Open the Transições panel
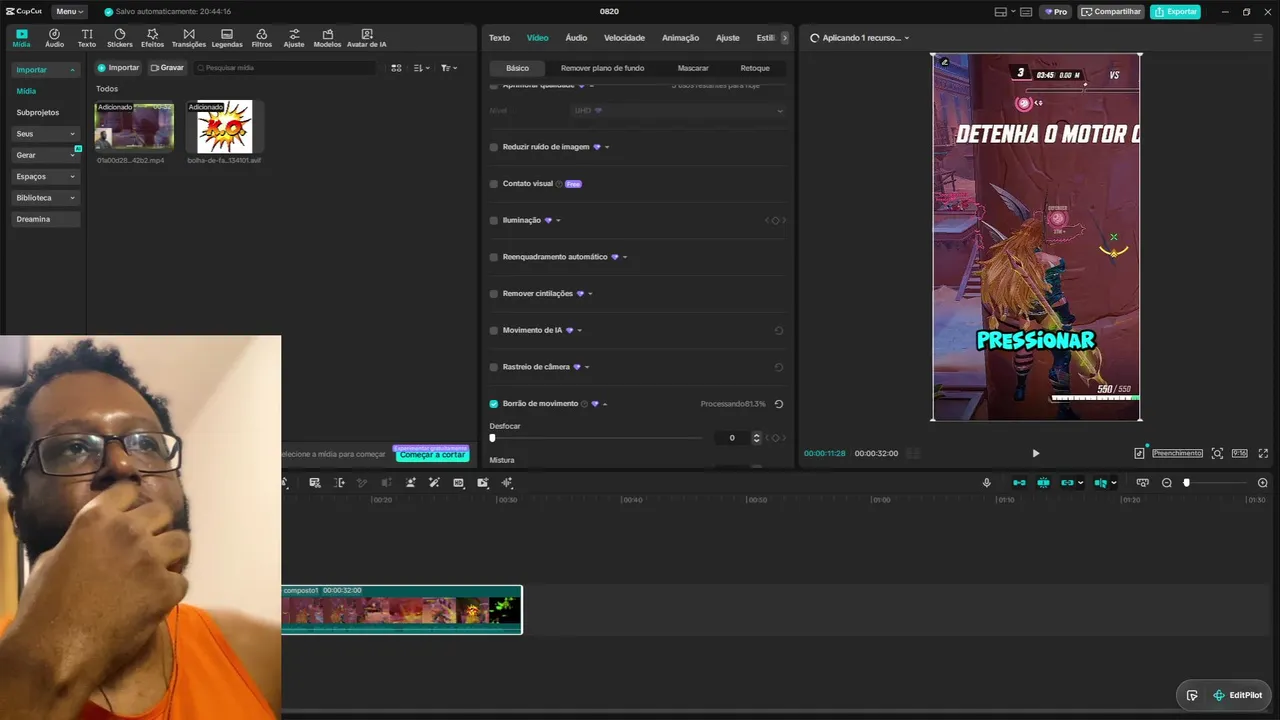The image size is (1280, 720). 189,38
